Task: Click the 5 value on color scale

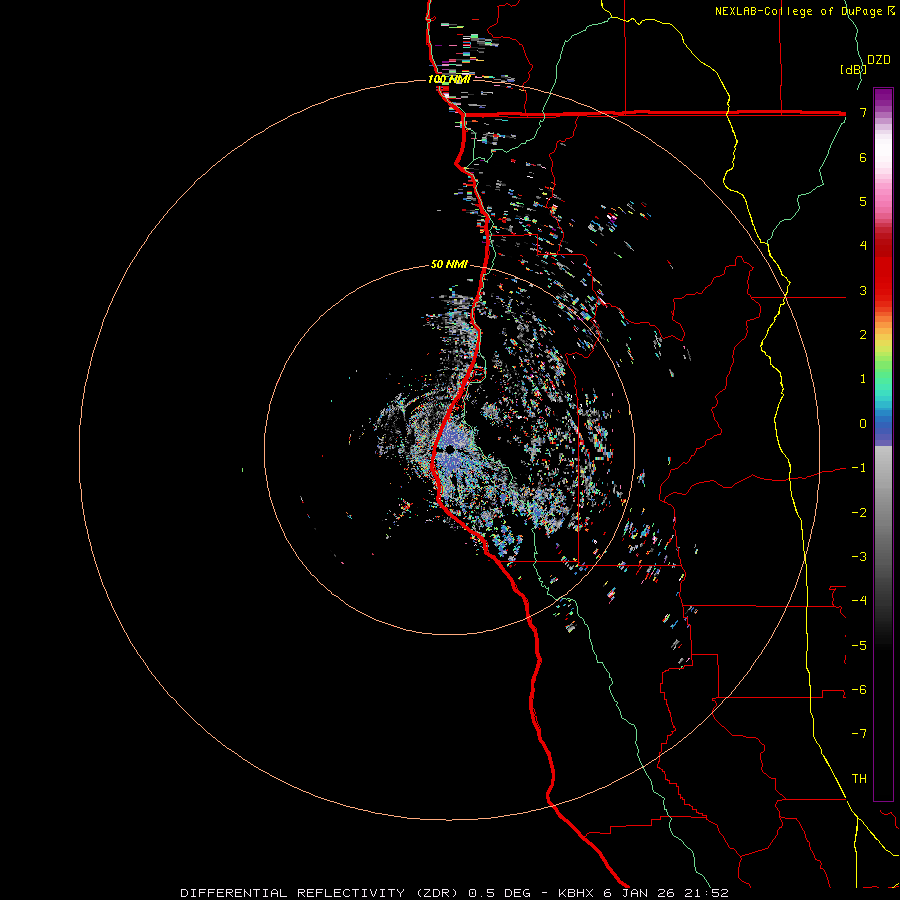Action: pos(863,201)
